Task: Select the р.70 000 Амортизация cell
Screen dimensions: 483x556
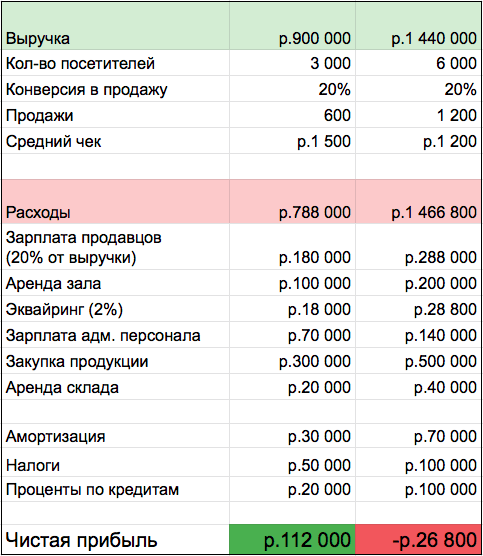Action: (x=418, y=436)
